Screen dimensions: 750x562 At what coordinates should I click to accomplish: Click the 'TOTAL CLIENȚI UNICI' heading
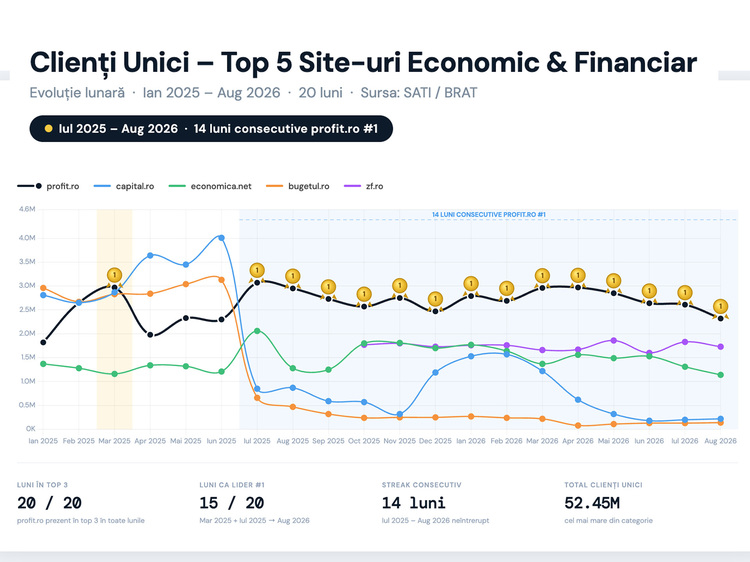click(603, 485)
